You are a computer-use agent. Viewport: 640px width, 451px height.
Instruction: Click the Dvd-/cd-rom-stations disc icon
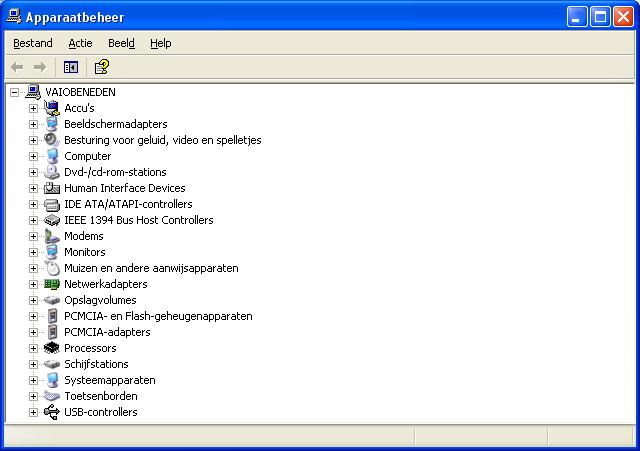pos(52,172)
